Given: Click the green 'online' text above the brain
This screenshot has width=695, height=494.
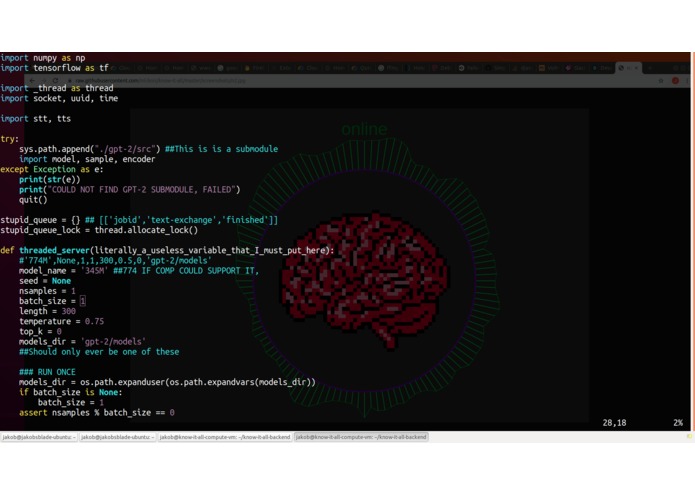Looking at the screenshot, I should pos(364,129).
